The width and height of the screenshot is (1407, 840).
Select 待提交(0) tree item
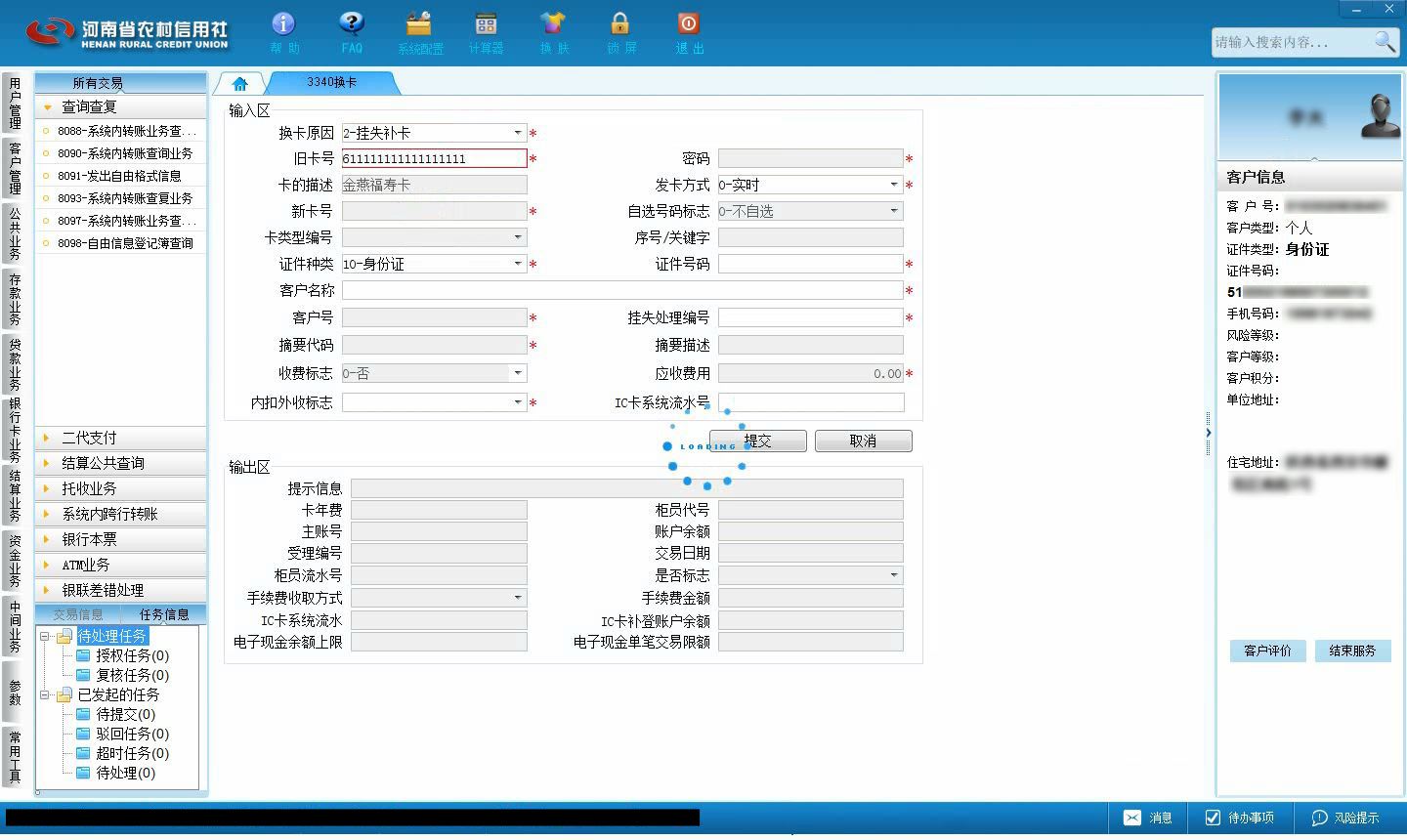(x=125, y=714)
